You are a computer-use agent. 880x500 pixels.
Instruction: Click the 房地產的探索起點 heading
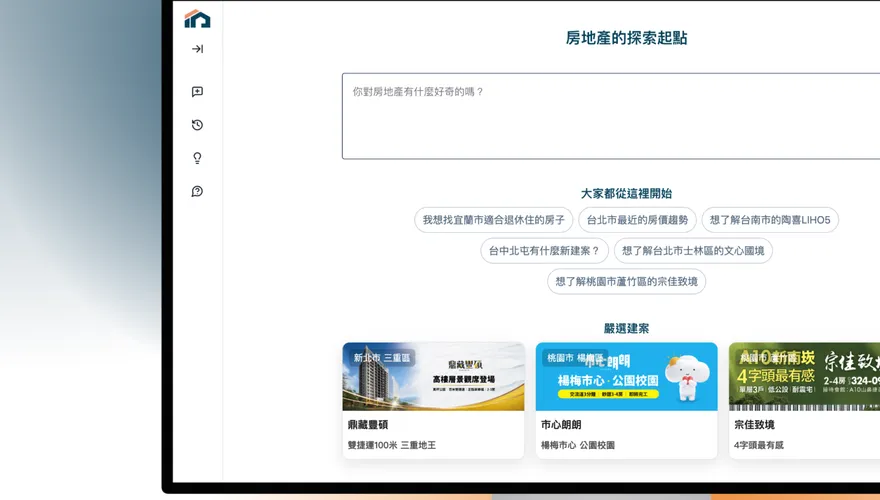[x=626, y=38]
